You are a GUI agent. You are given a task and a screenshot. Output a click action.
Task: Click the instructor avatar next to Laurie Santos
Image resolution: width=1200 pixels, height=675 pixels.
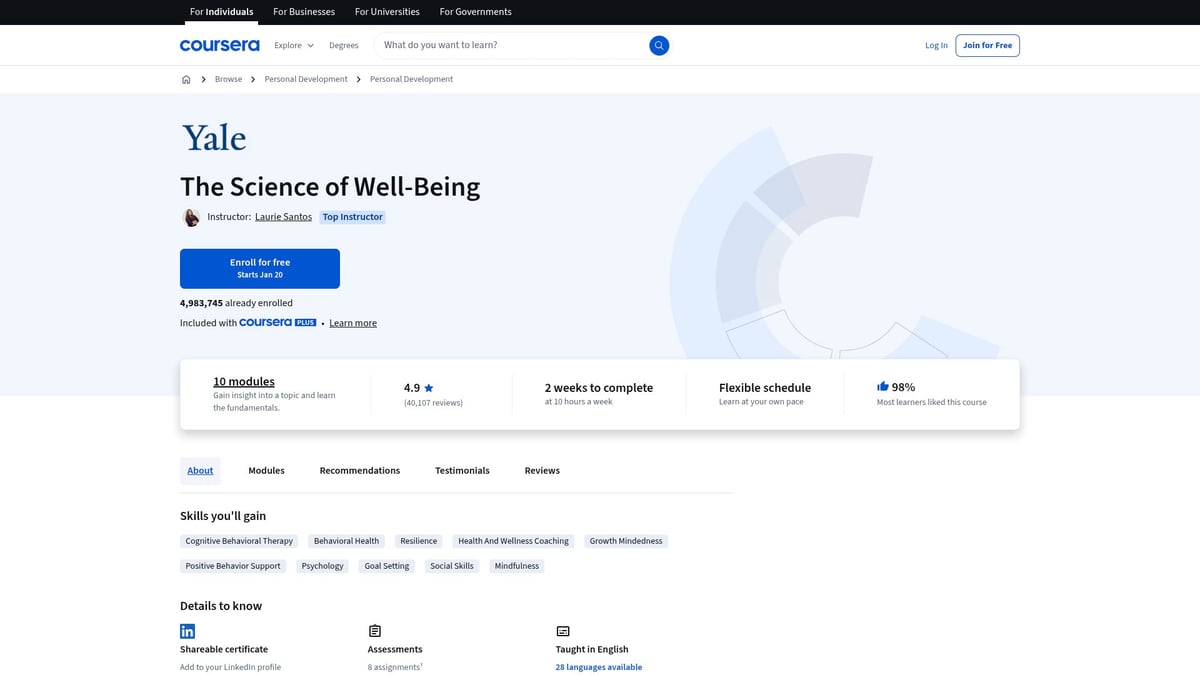(191, 216)
